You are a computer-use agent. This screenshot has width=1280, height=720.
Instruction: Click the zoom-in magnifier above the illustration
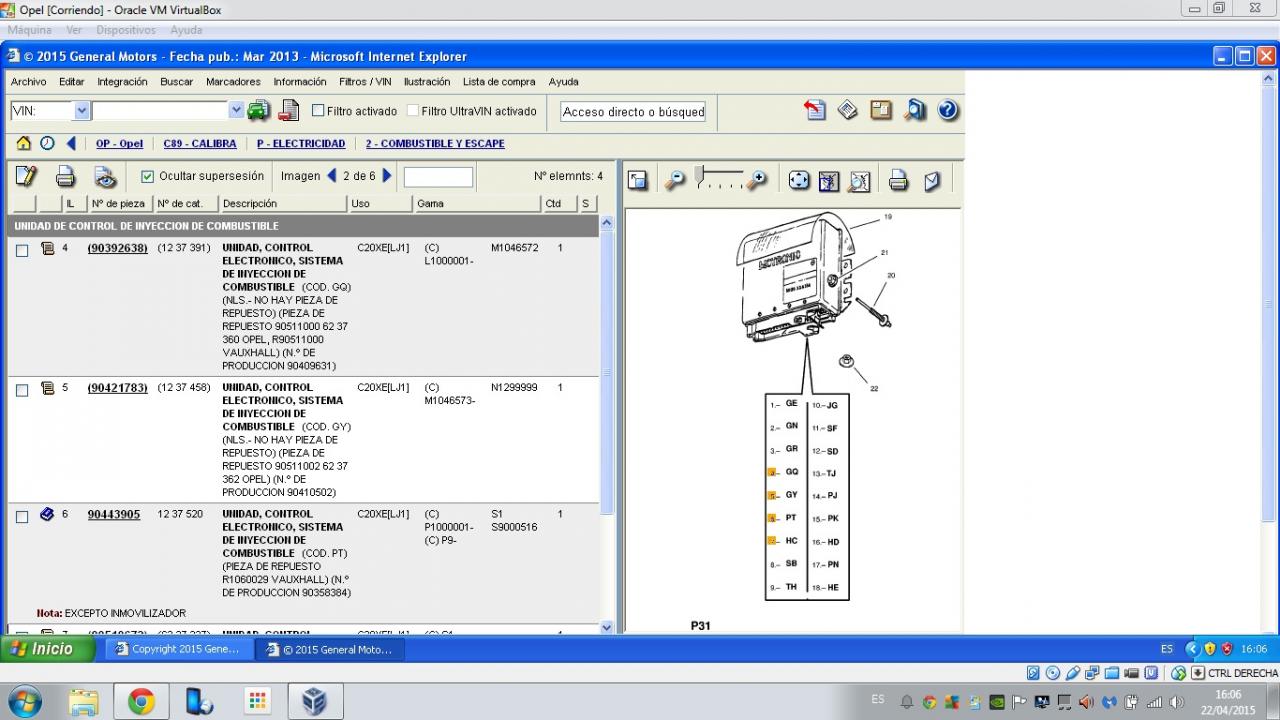pos(758,180)
